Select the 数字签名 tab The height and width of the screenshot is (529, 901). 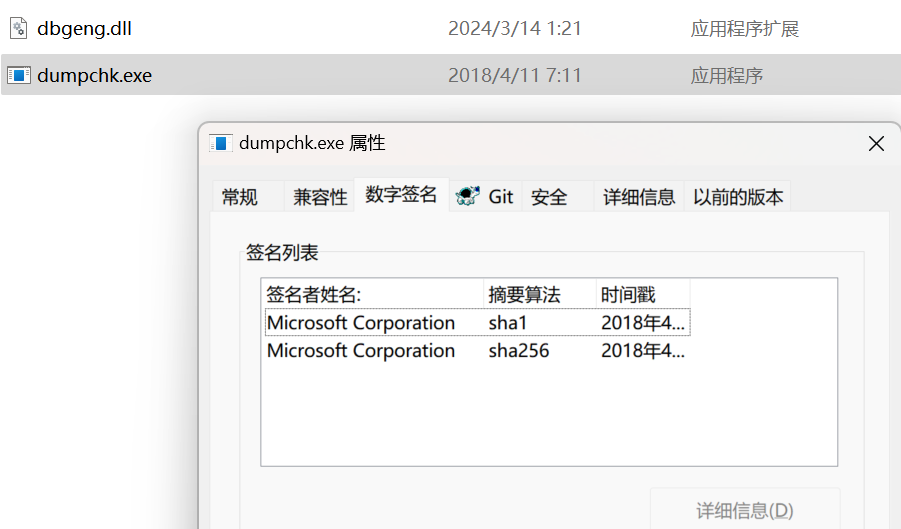click(401, 194)
